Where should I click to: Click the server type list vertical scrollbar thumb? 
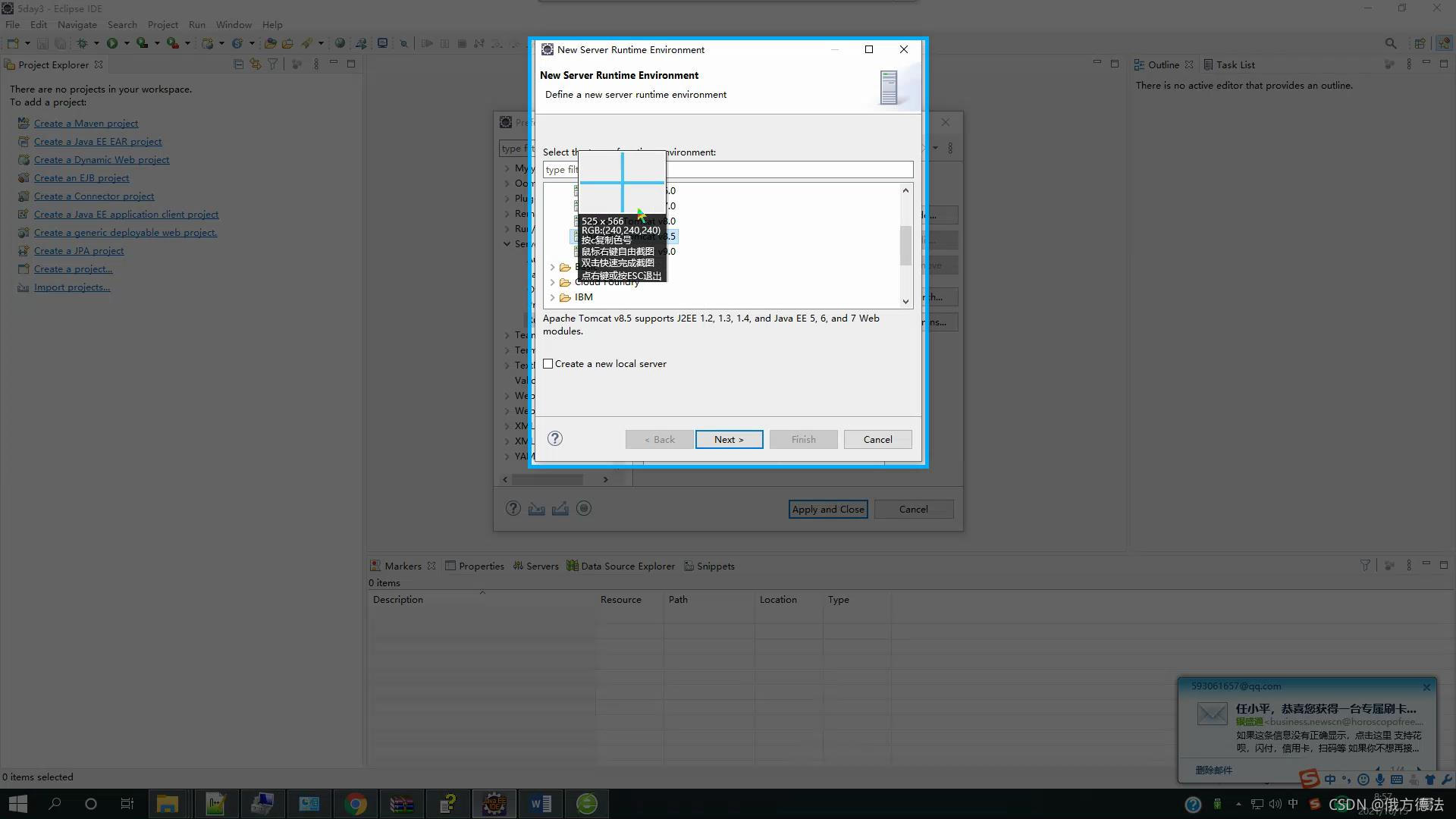[905, 246]
